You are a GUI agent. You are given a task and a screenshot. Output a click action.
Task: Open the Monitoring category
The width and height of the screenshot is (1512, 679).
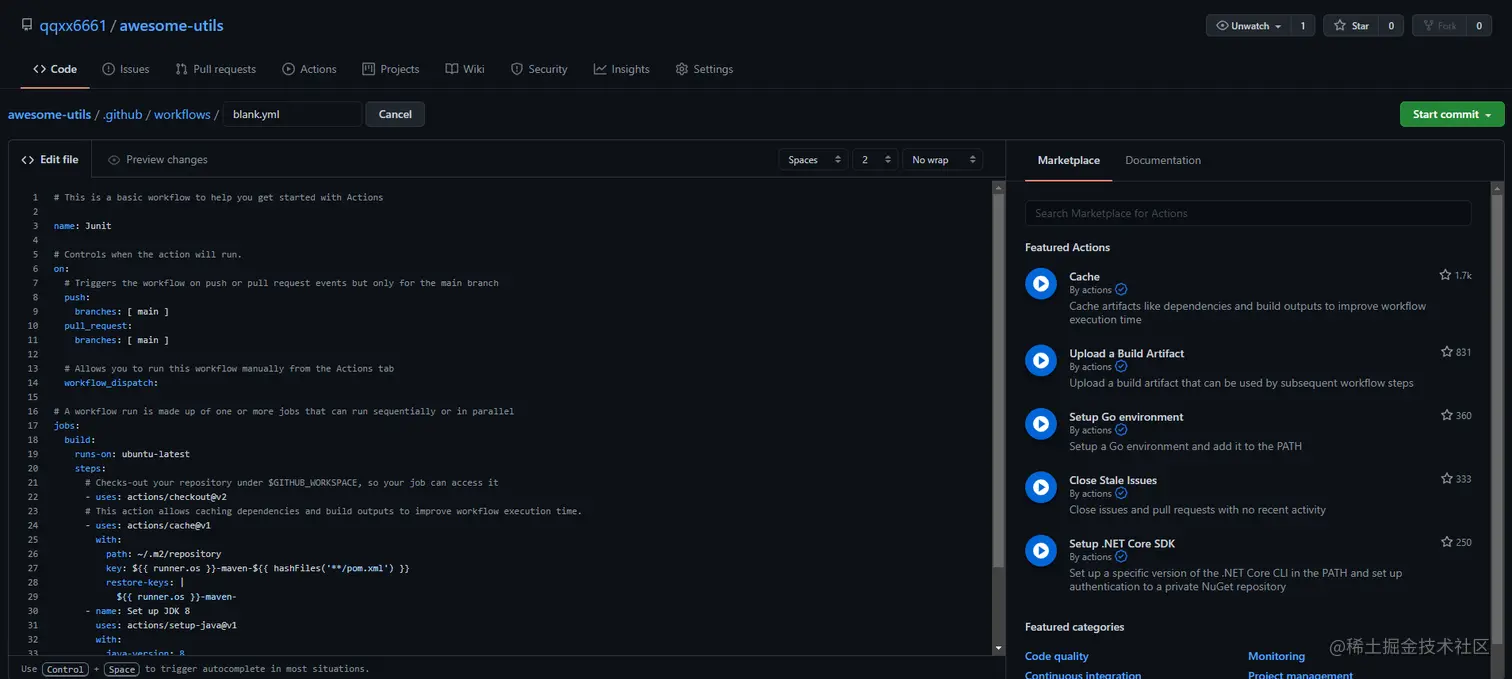(x=1276, y=656)
